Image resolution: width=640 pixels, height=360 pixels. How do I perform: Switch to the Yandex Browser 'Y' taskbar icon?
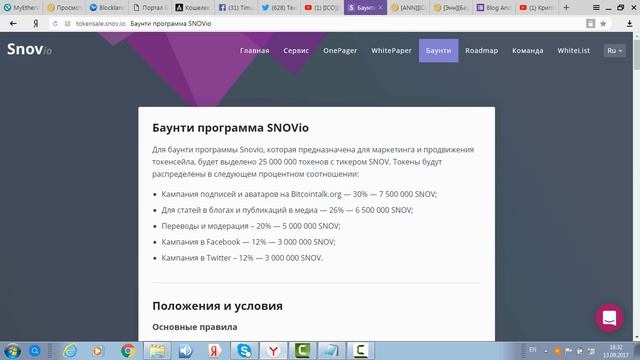[273, 351]
